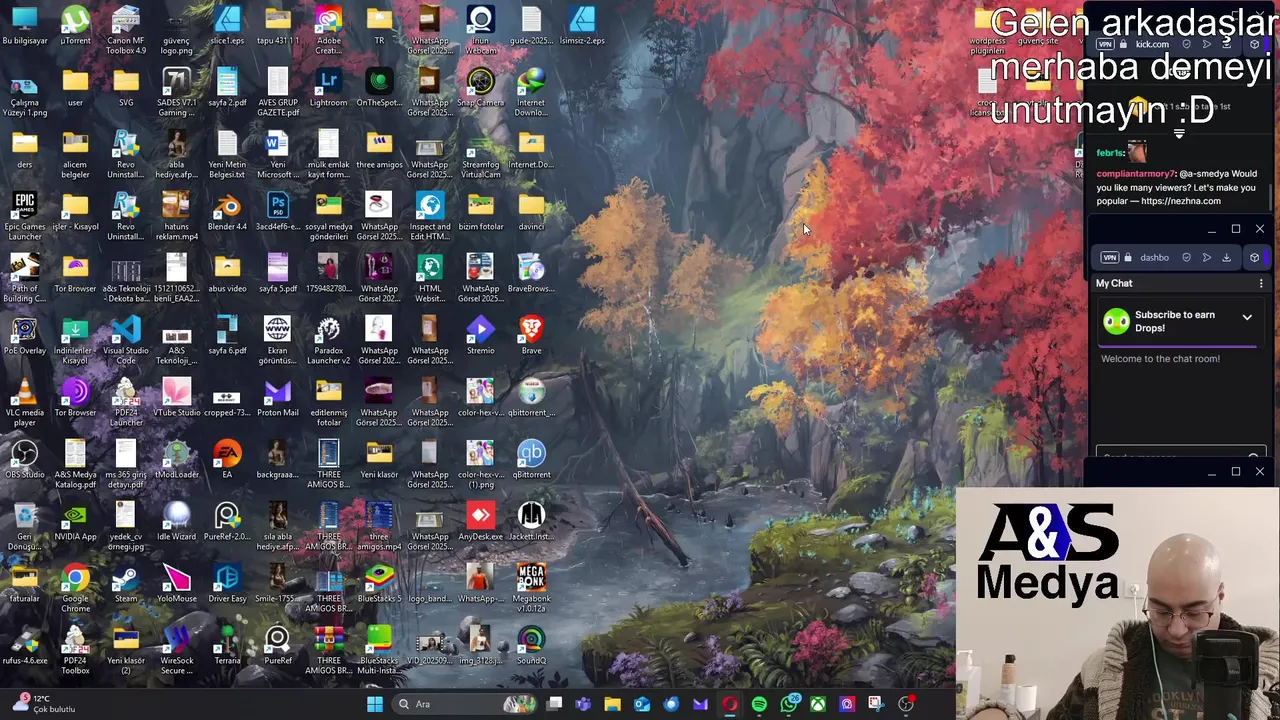Select the YoloMouse icon
1280x720 pixels.
click(176, 584)
